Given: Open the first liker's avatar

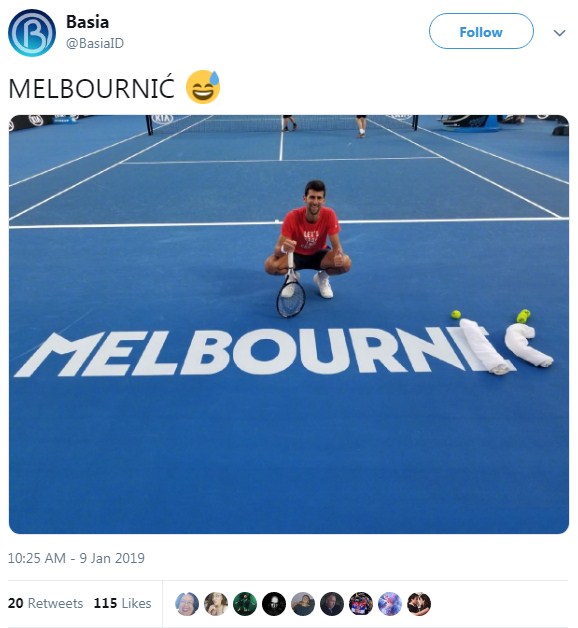Looking at the screenshot, I should pos(187,604).
